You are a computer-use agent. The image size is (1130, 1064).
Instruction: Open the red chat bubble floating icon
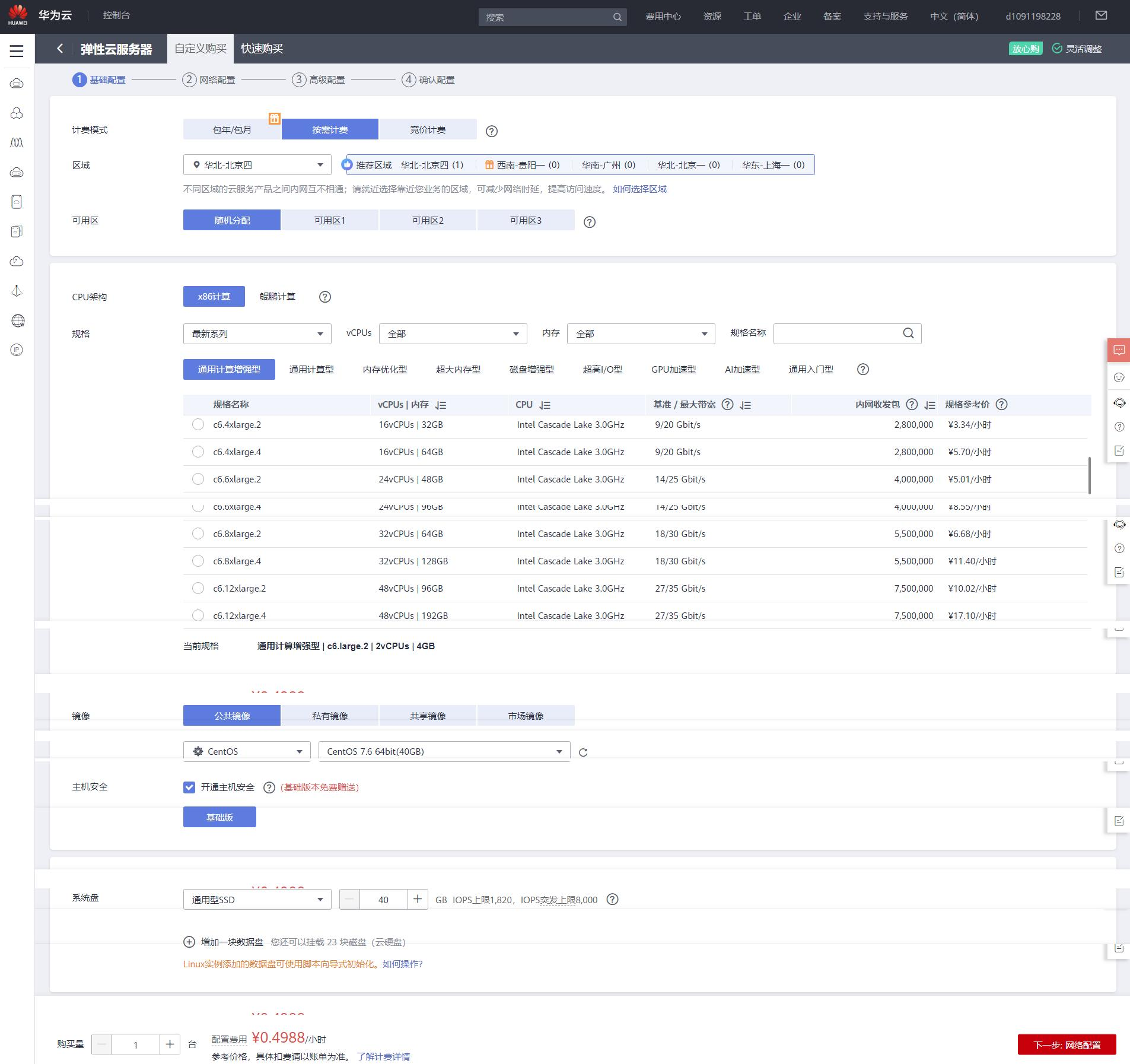click(x=1119, y=350)
